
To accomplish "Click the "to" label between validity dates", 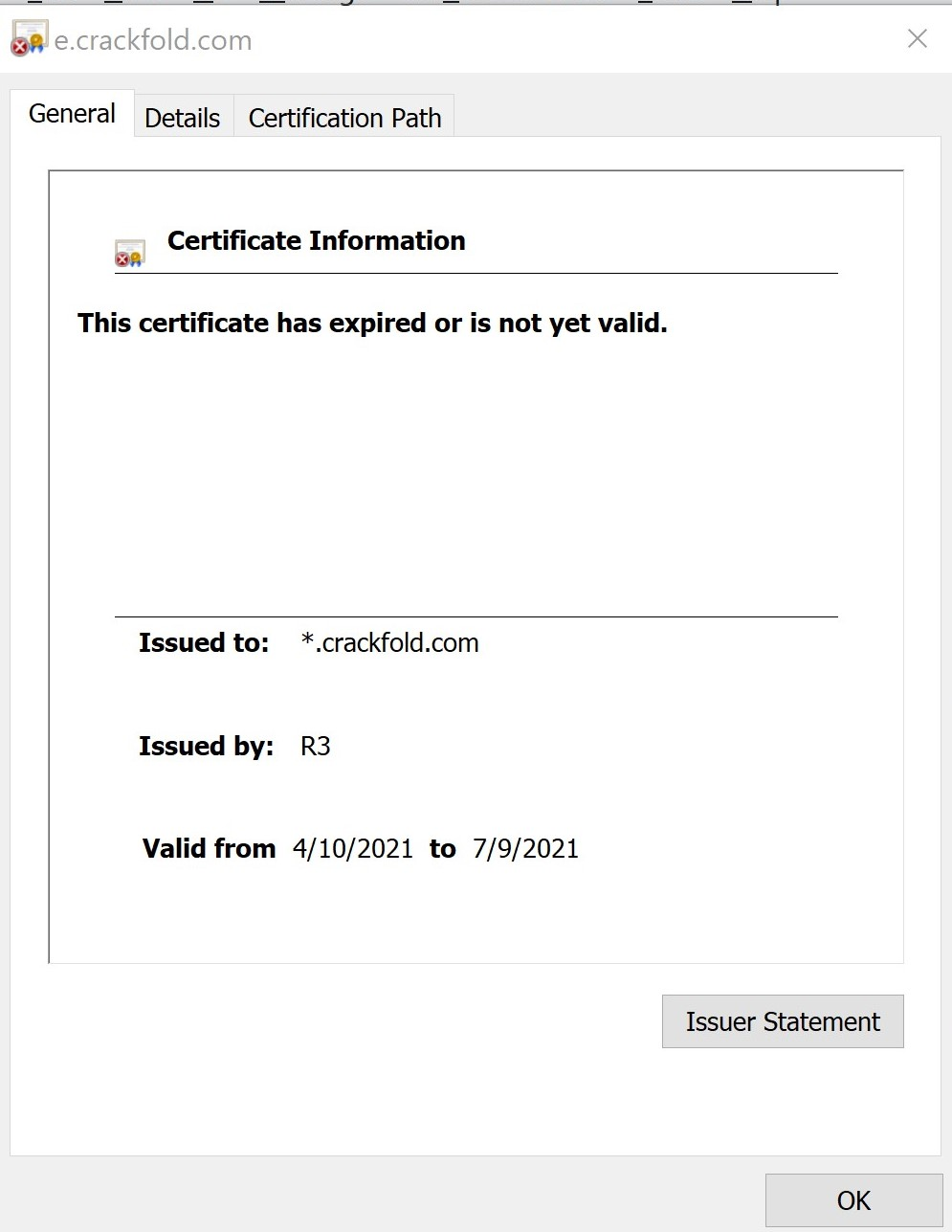I will tap(442, 848).
